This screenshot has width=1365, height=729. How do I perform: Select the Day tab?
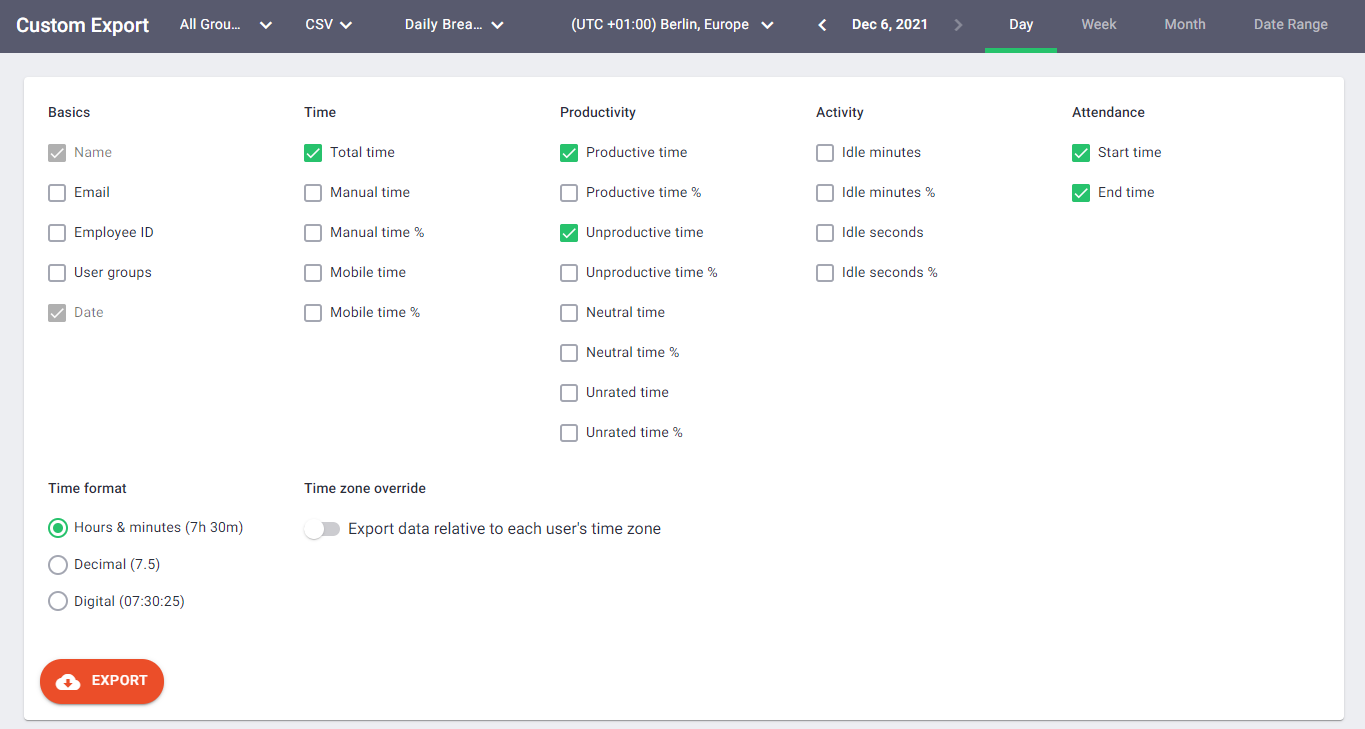click(1021, 24)
